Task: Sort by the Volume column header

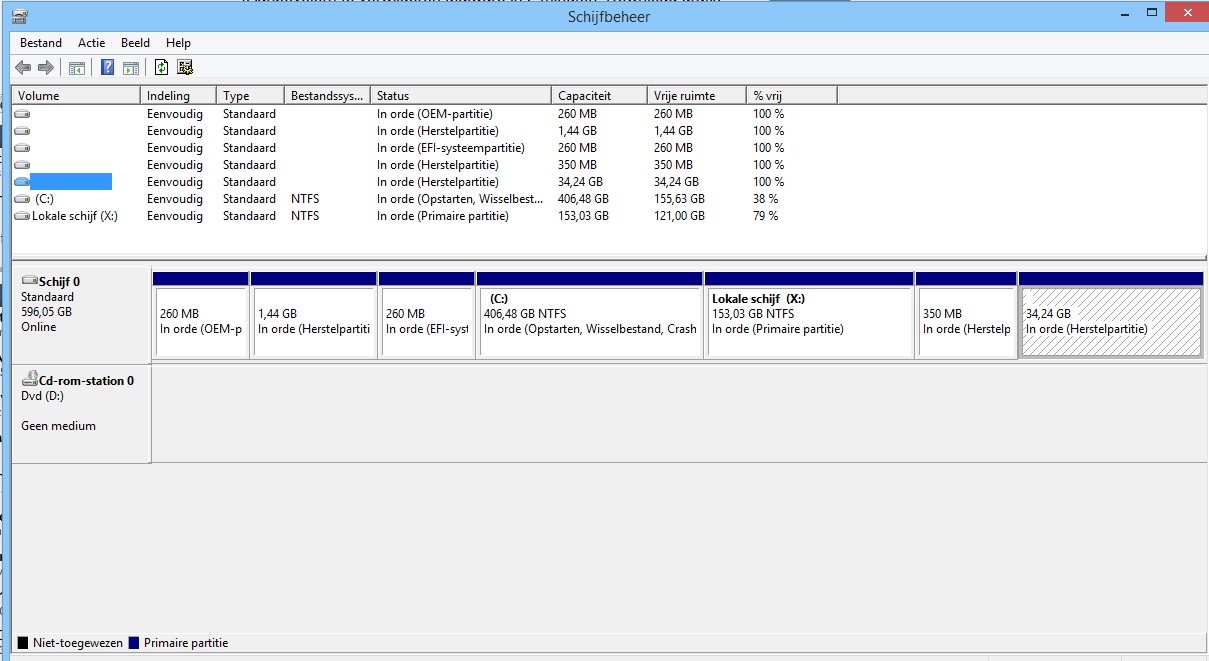Action: coord(76,96)
